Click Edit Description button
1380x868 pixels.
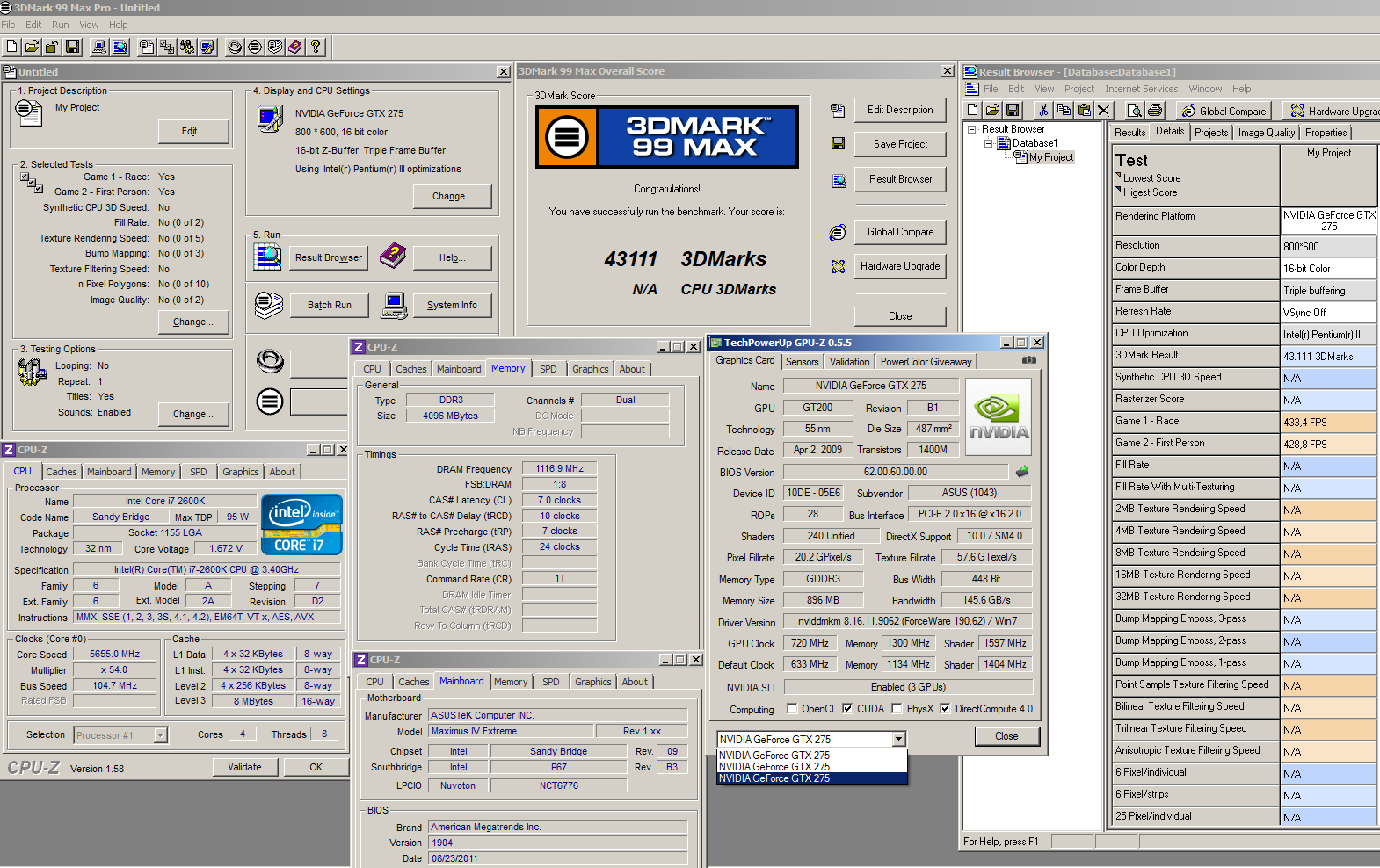tap(900, 110)
